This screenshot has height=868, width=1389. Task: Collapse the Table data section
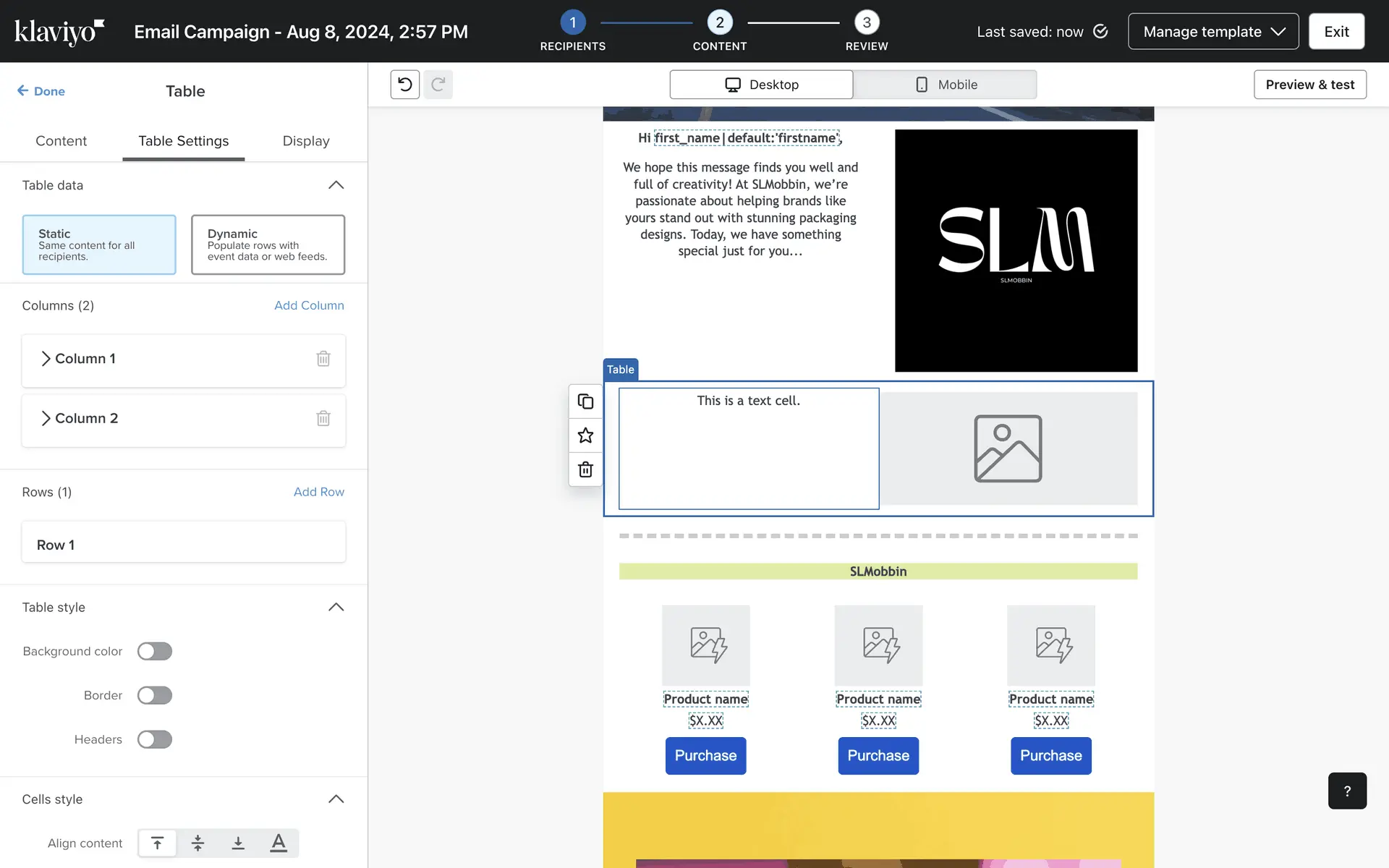336,185
